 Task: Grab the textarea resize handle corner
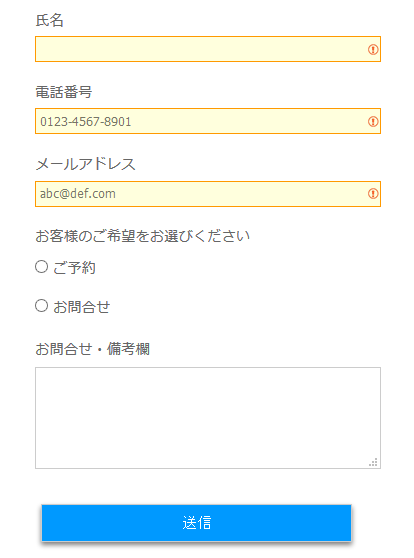click(x=373, y=462)
